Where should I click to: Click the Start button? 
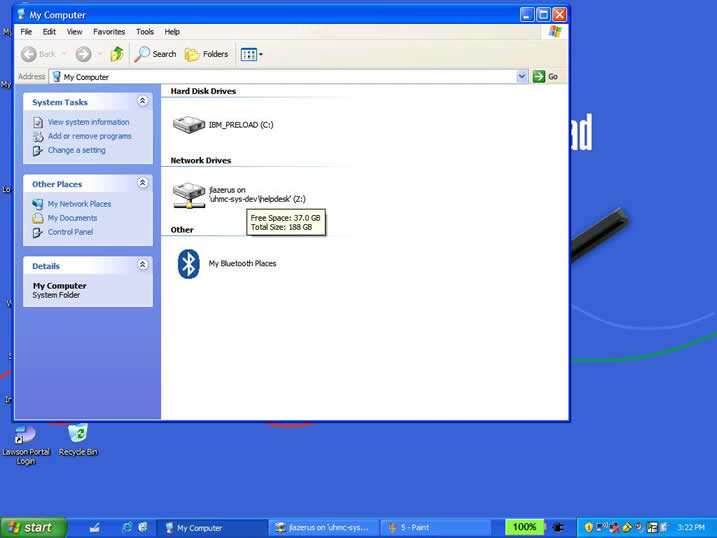click(33, 527)
